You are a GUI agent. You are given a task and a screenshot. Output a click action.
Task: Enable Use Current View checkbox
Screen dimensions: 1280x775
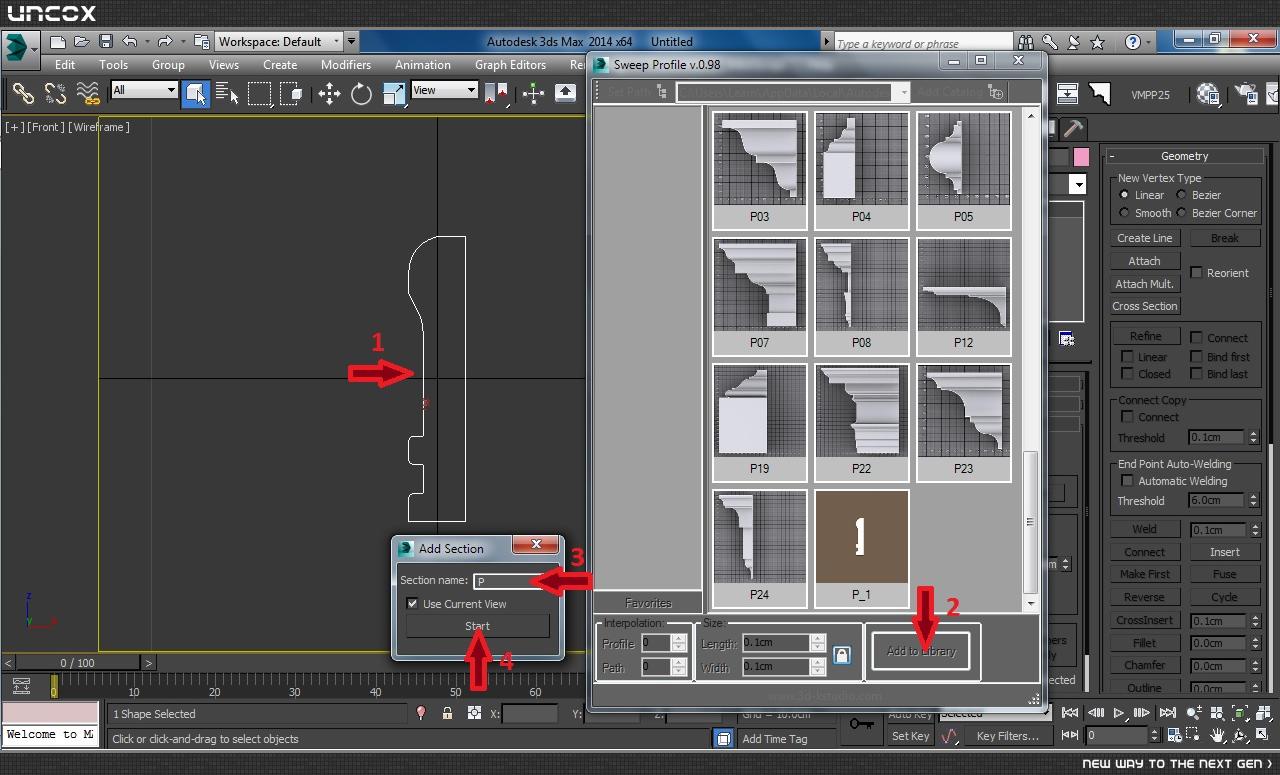coord(412,604)
